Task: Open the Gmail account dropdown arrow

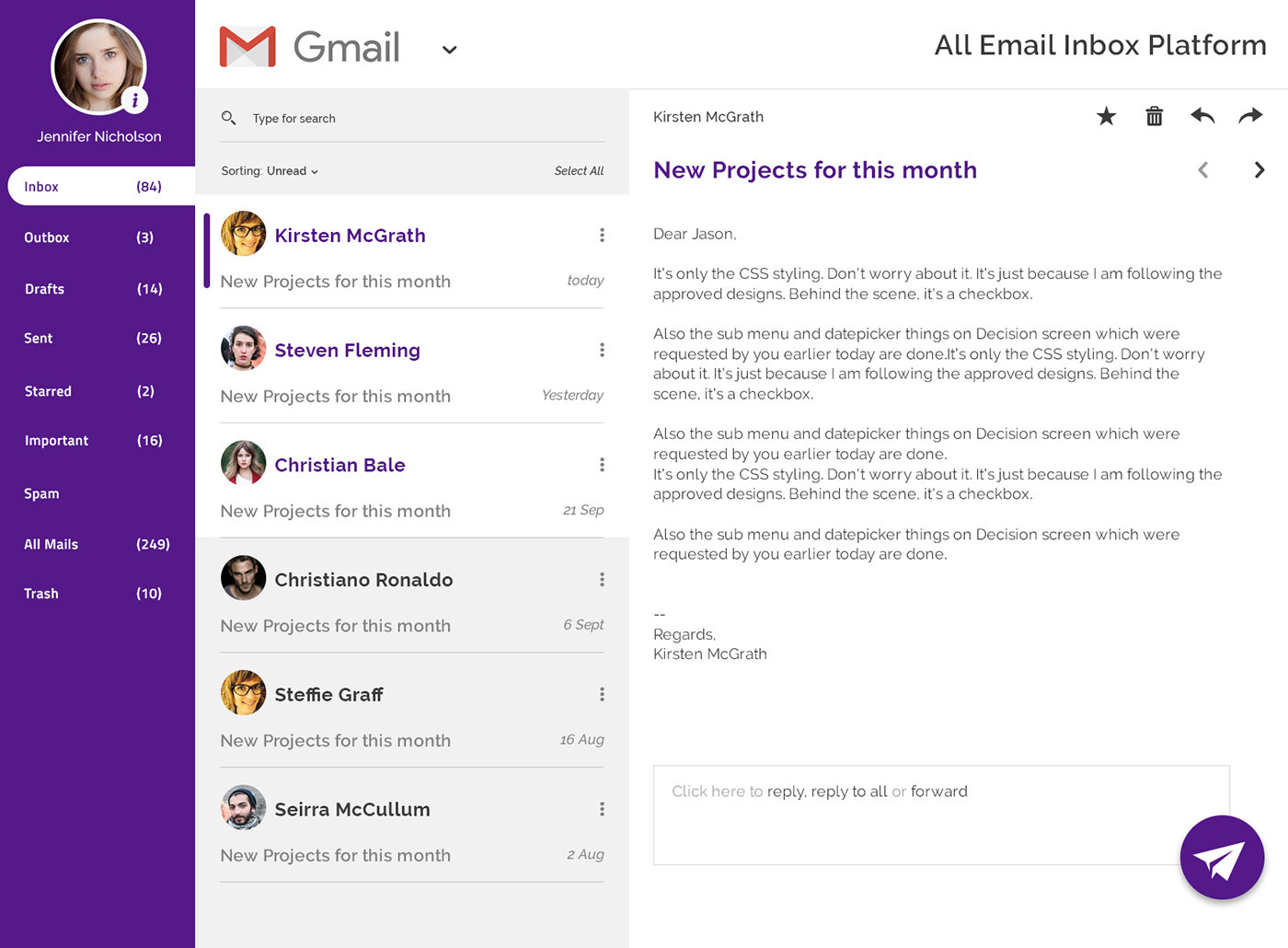Action: [x=449, y=50]
